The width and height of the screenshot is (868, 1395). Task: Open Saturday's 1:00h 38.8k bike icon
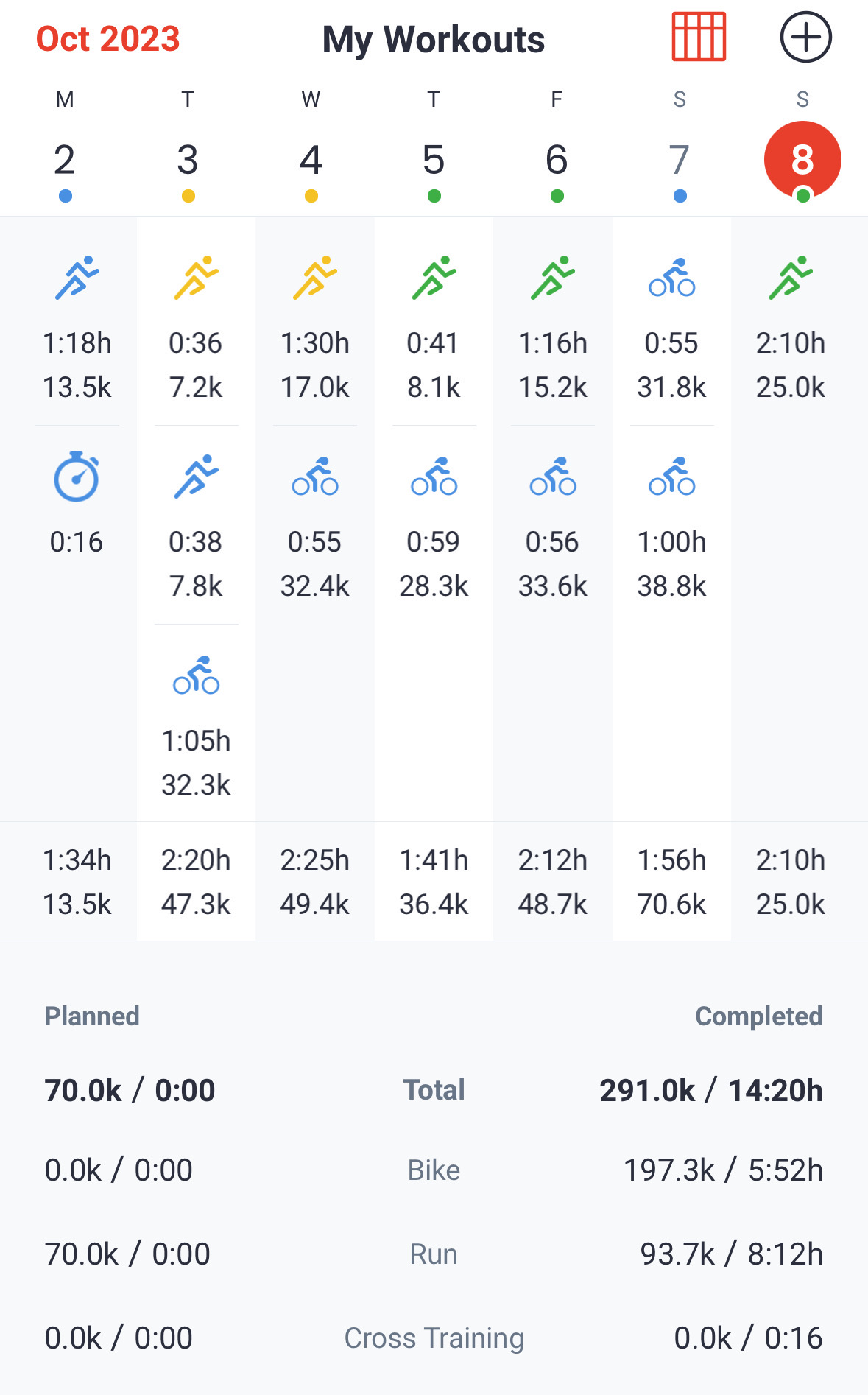tap(671, 477)
